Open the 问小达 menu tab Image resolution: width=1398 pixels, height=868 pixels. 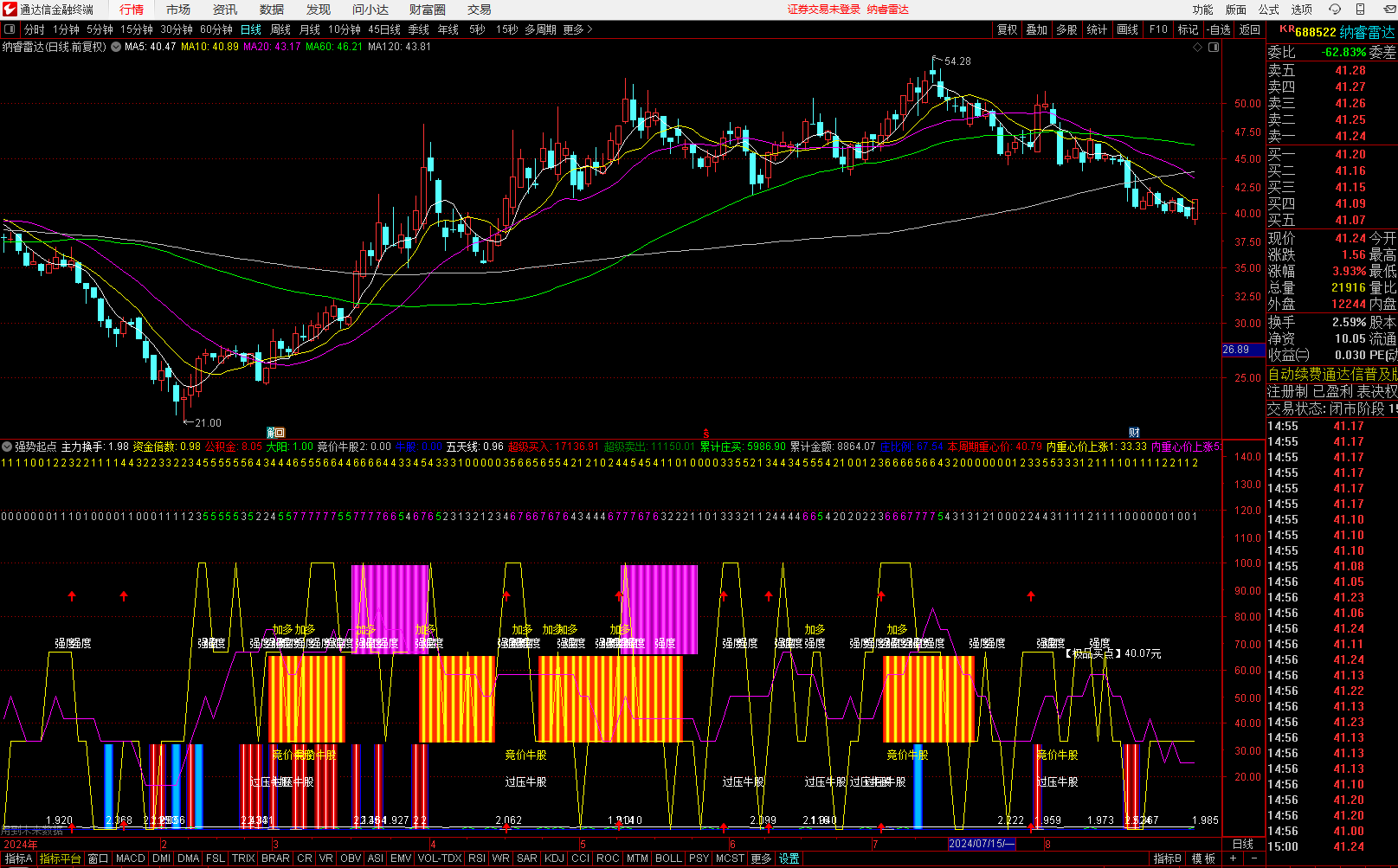pyautogui.click(x=370, y=10)
